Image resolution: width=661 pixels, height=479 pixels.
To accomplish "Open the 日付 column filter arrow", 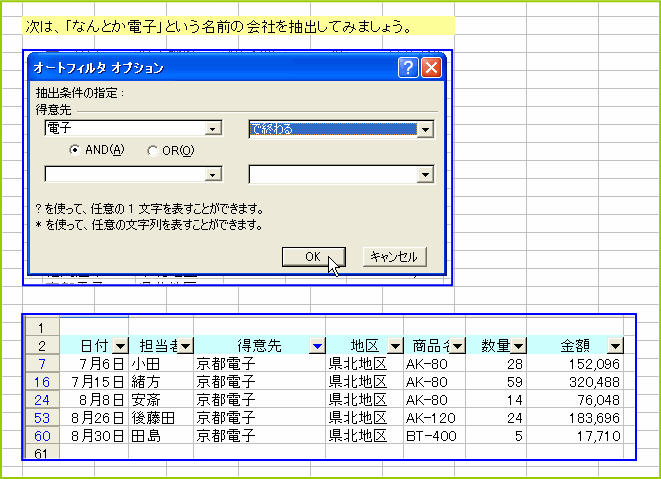I will click(x=121, y=346).
